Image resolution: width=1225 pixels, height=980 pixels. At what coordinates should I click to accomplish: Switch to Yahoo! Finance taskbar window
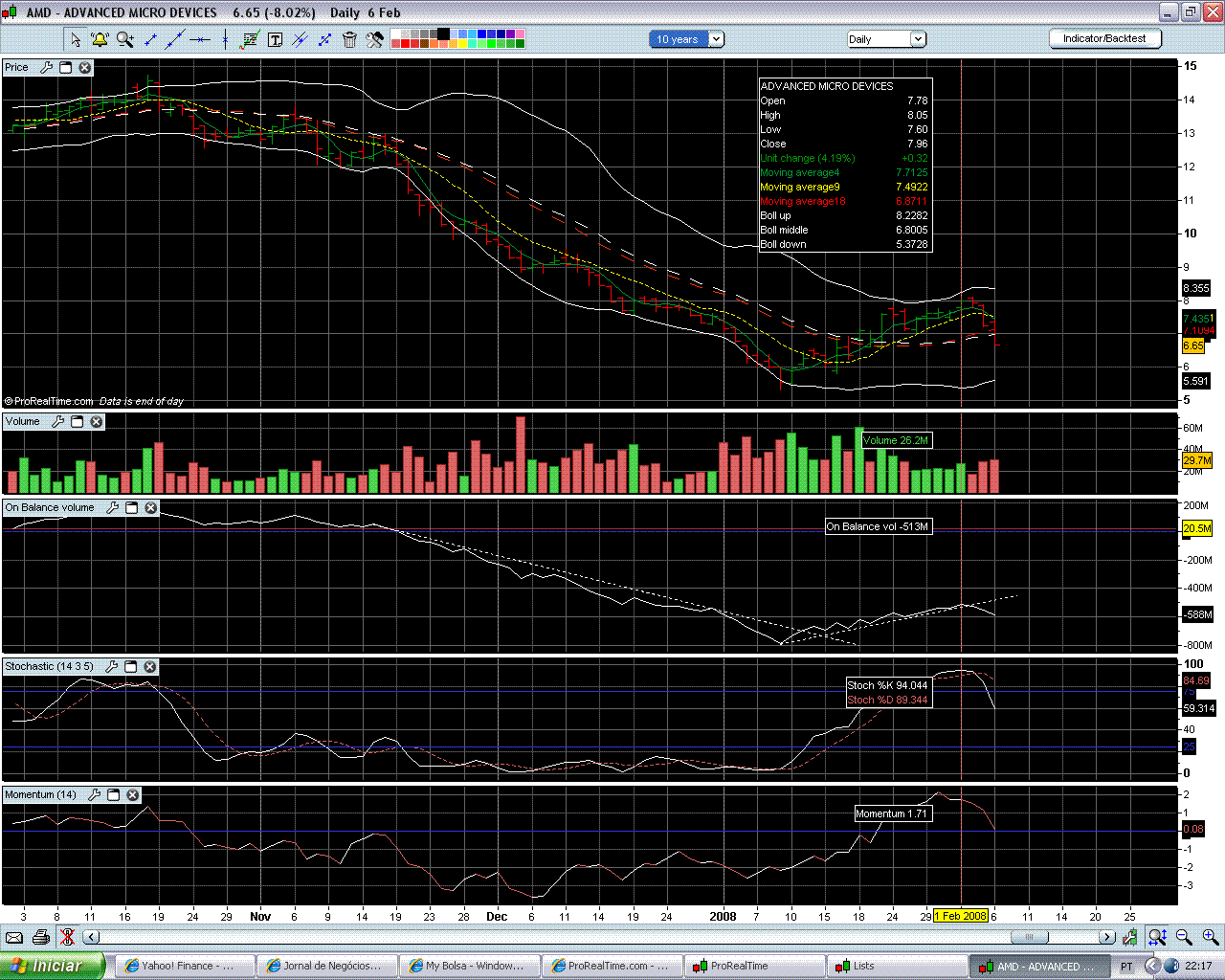185,966
